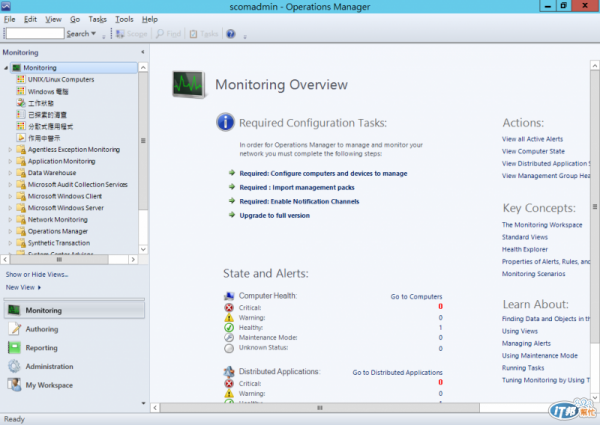Image resolution: width=600 pixels, height=425 pixels.
Task: Open the Tools menu
Action: [124, 19]
